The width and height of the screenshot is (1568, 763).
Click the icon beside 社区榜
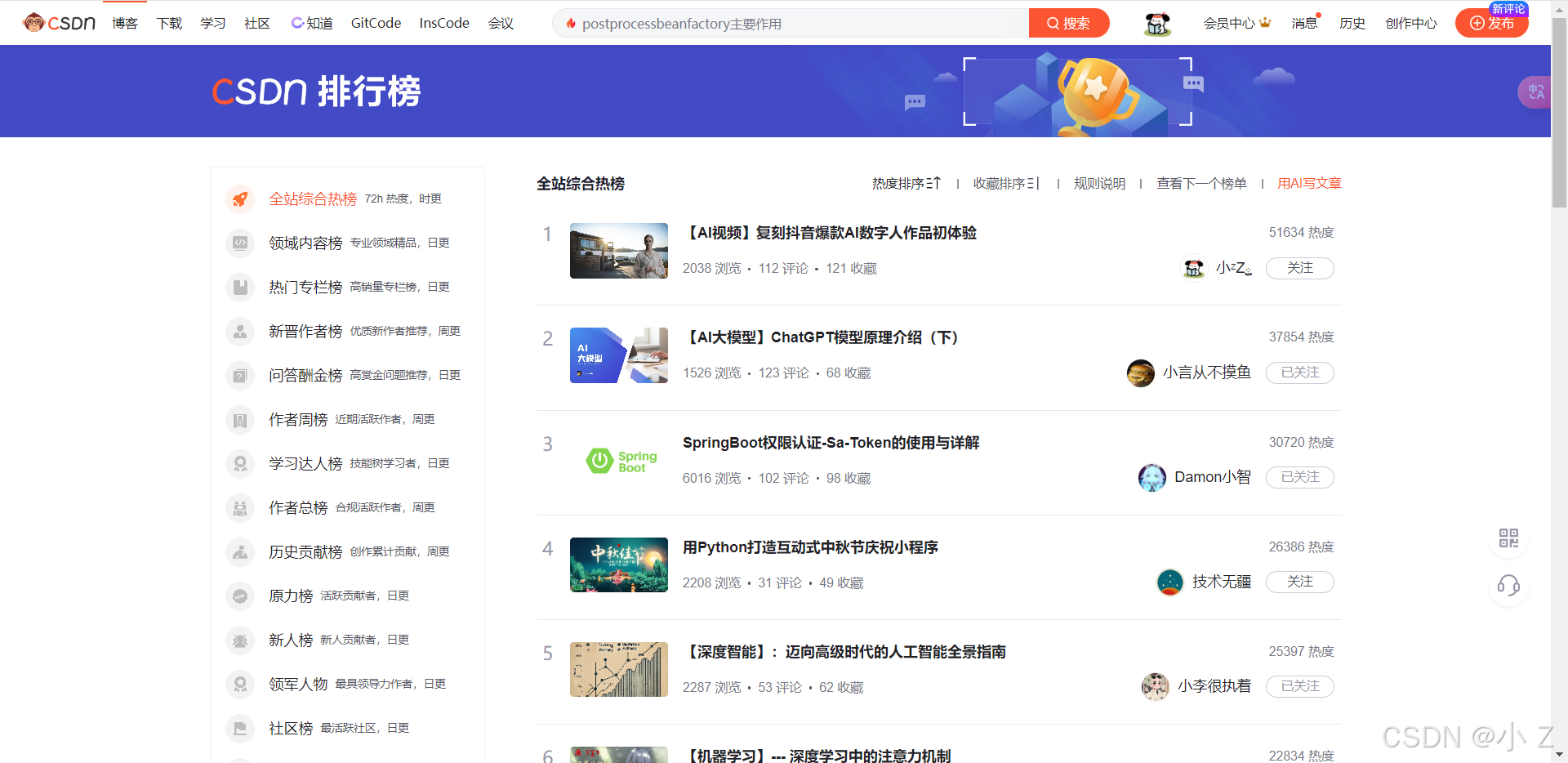[240, 728]
